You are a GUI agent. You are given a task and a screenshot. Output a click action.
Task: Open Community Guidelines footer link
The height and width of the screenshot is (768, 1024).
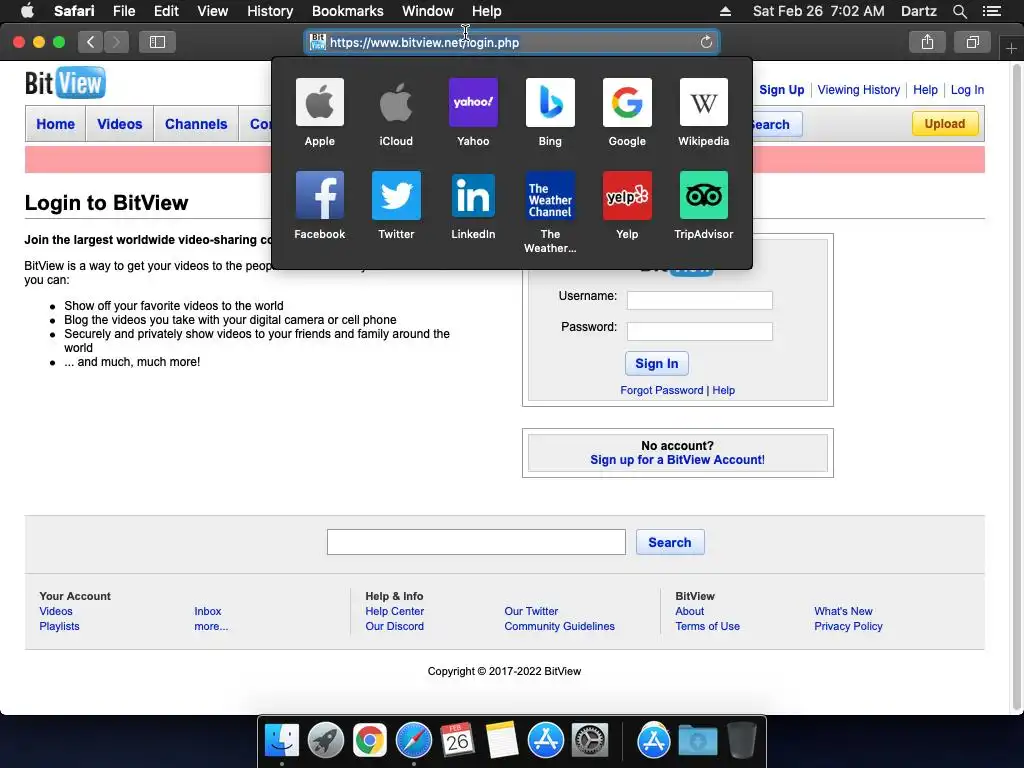coord(559,626)
